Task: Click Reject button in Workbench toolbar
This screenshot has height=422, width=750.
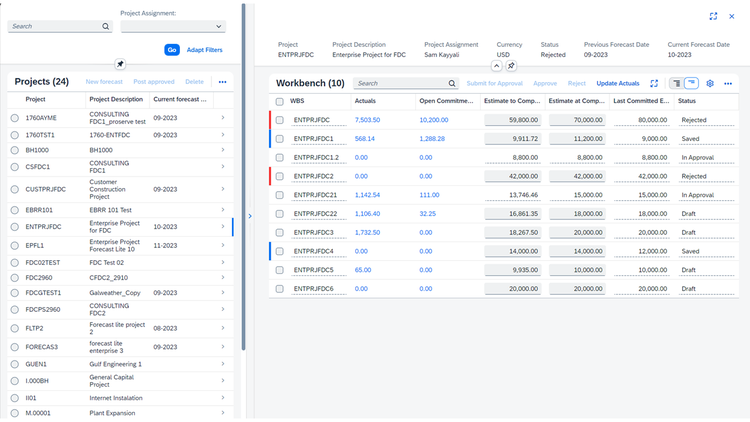Action: pyautogui.click(x=576, y=83)
